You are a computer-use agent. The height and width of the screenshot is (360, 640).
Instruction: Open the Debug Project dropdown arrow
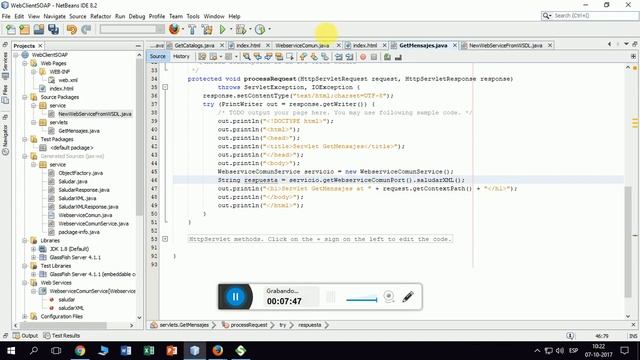(x=250, y=29)
